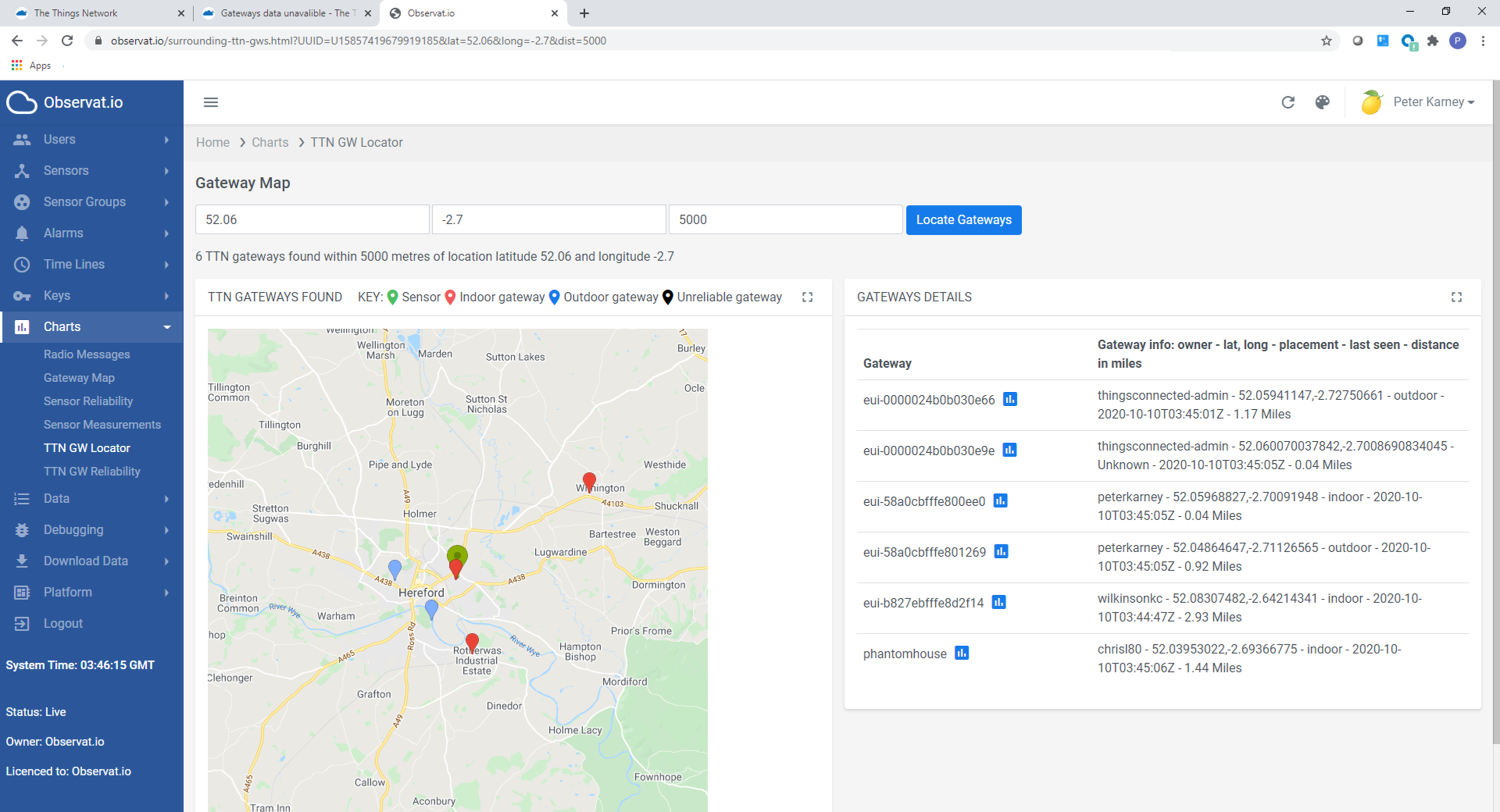The height and width of the screenshot is (812, 1500).
Task: Click gateway name eui-58a0cbfffe801269
Action: pos(924,552)
